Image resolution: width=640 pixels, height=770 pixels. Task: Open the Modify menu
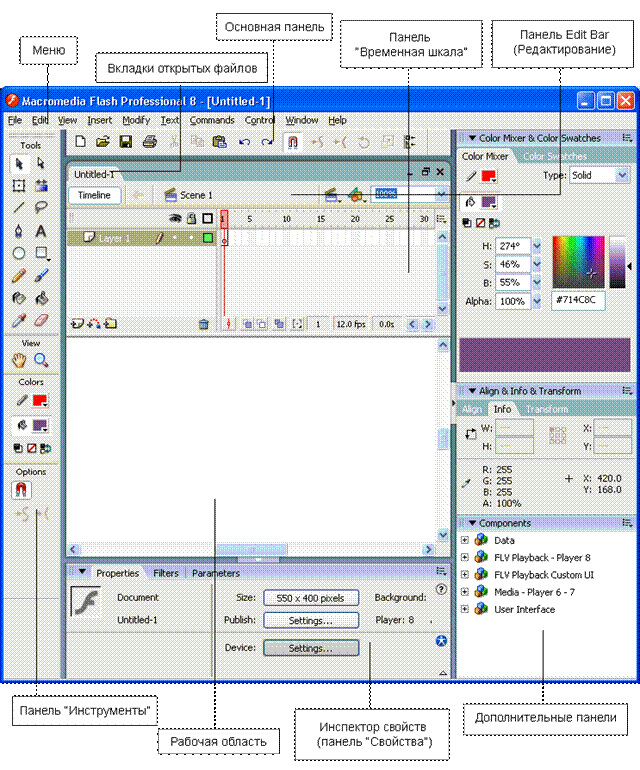[136, 120]
